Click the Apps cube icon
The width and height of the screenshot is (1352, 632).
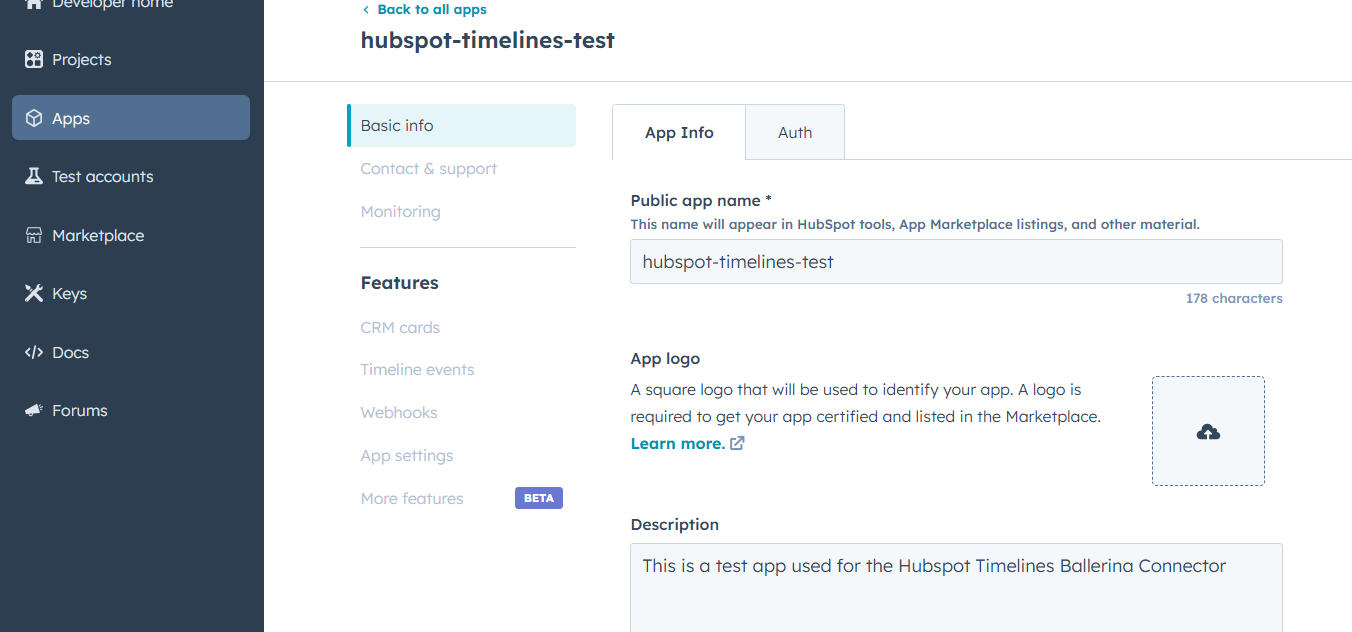pyautogui.click(x=34, y=118)
